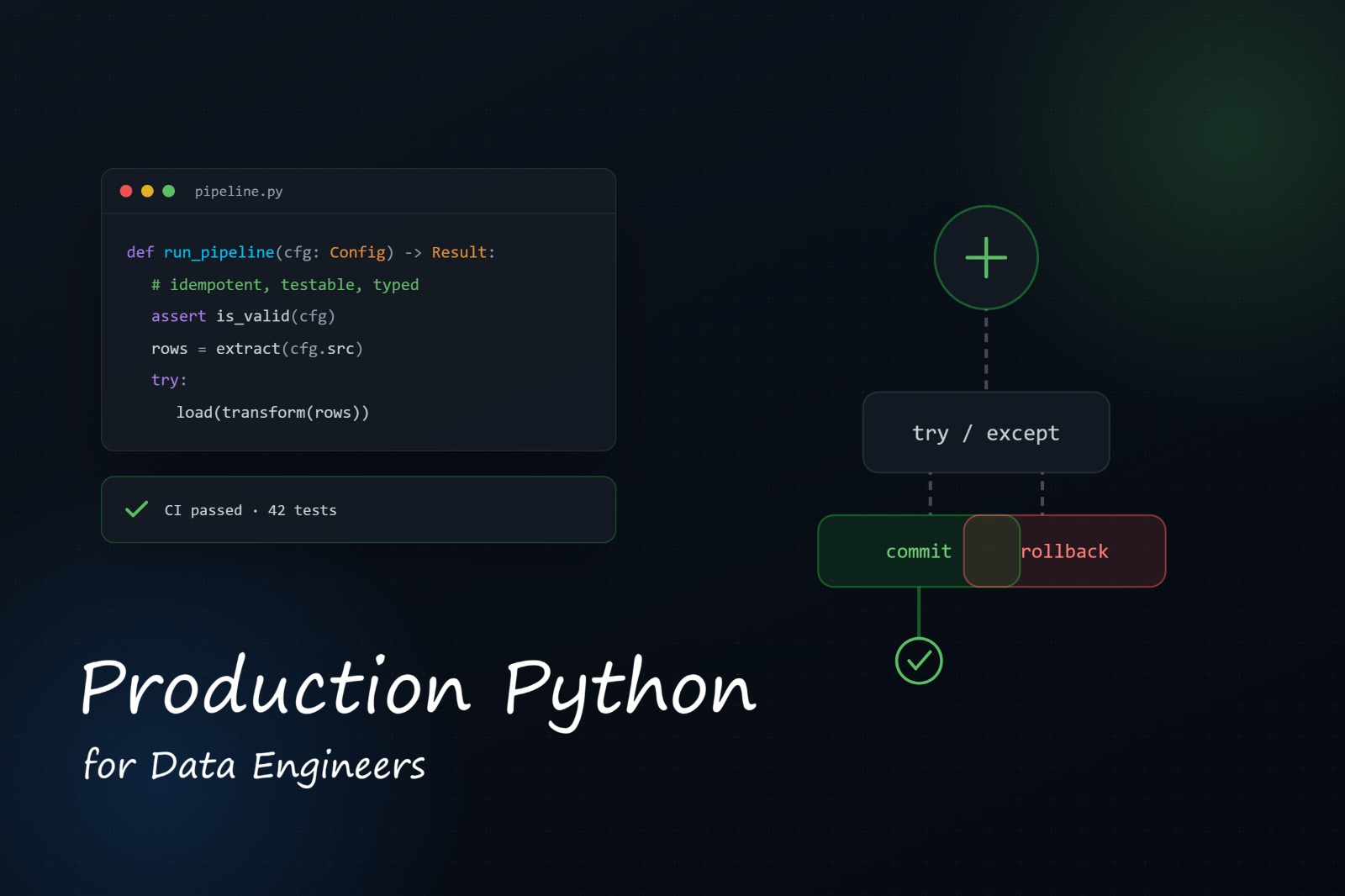Click the overlap square between commit and rollback

tap(992, 551)
